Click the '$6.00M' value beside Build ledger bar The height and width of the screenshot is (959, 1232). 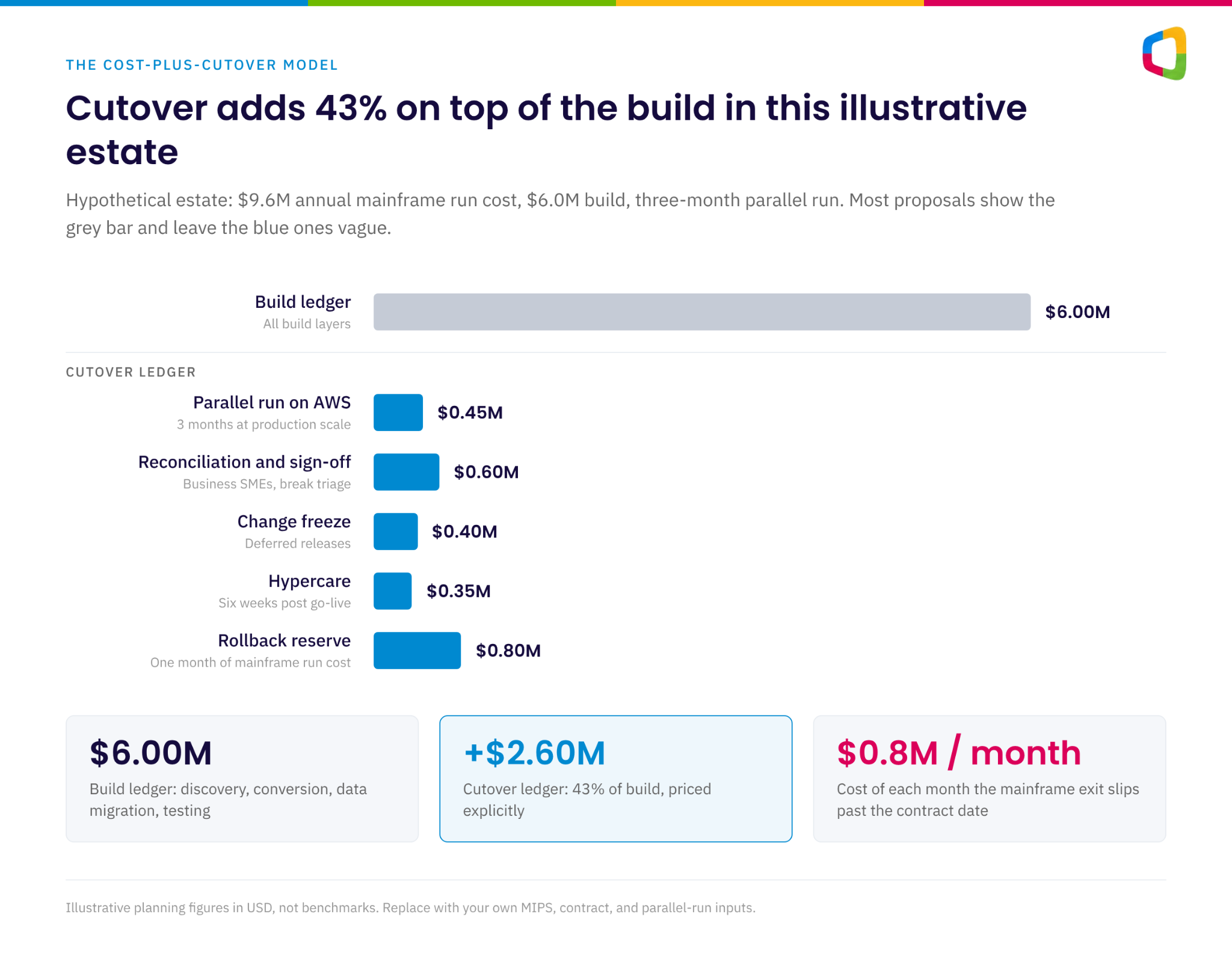pos(1077,312)
